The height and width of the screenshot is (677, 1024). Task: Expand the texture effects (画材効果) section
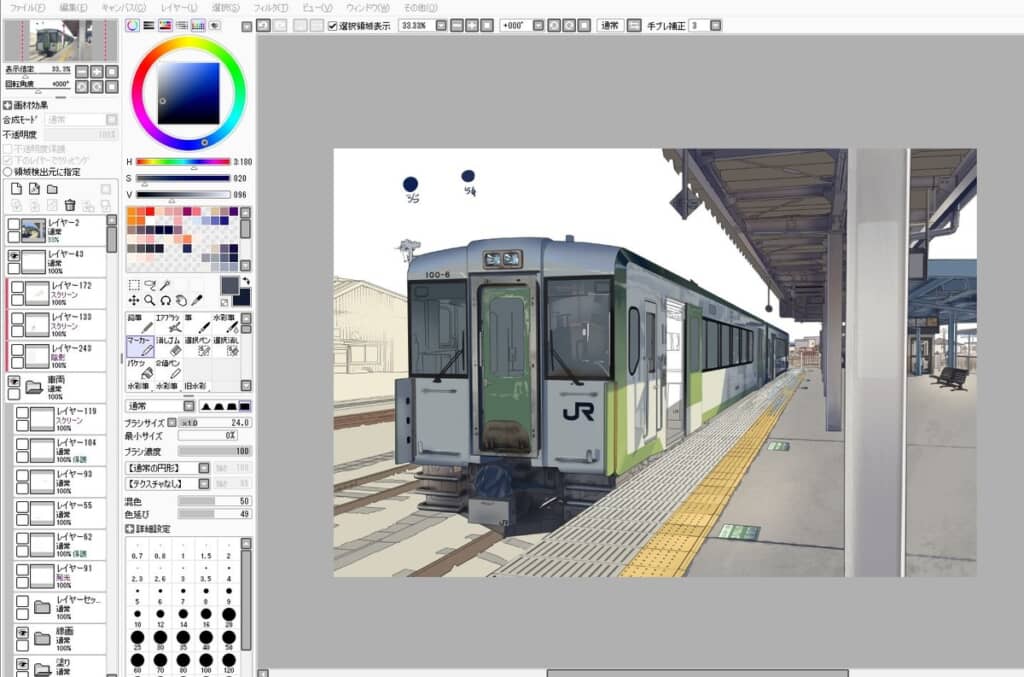pos(7,105)
